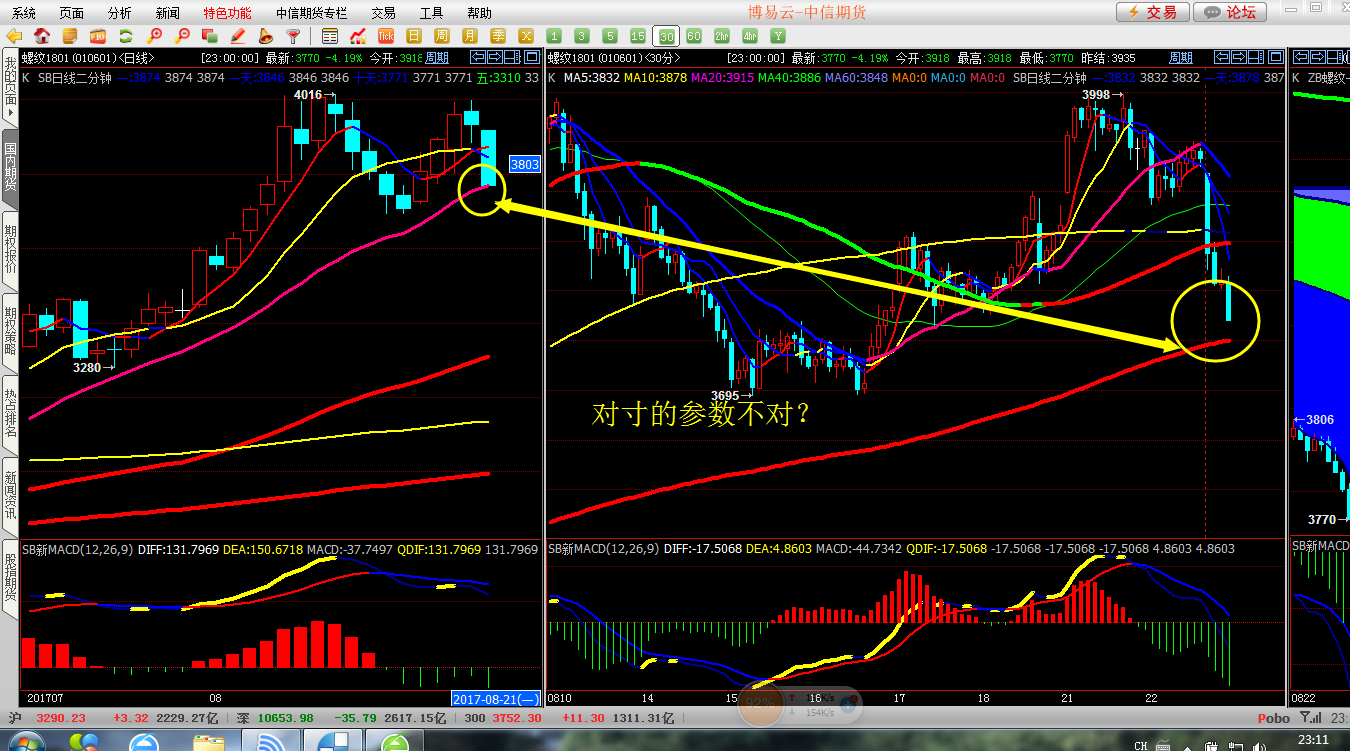Click the price alert bell icon
The image size is (1350, 751).
pyautogui.click(x=266, y=35)
